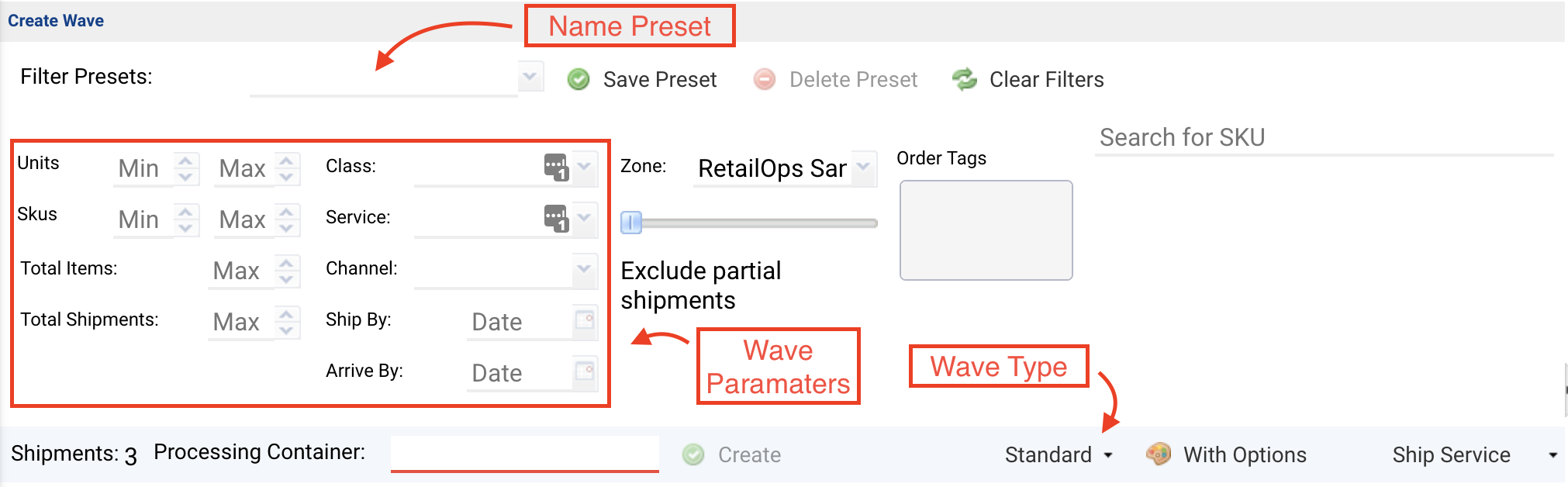Click the Clear Filters button
The width and height of the screenshot is (1568, 487).
1027,79
